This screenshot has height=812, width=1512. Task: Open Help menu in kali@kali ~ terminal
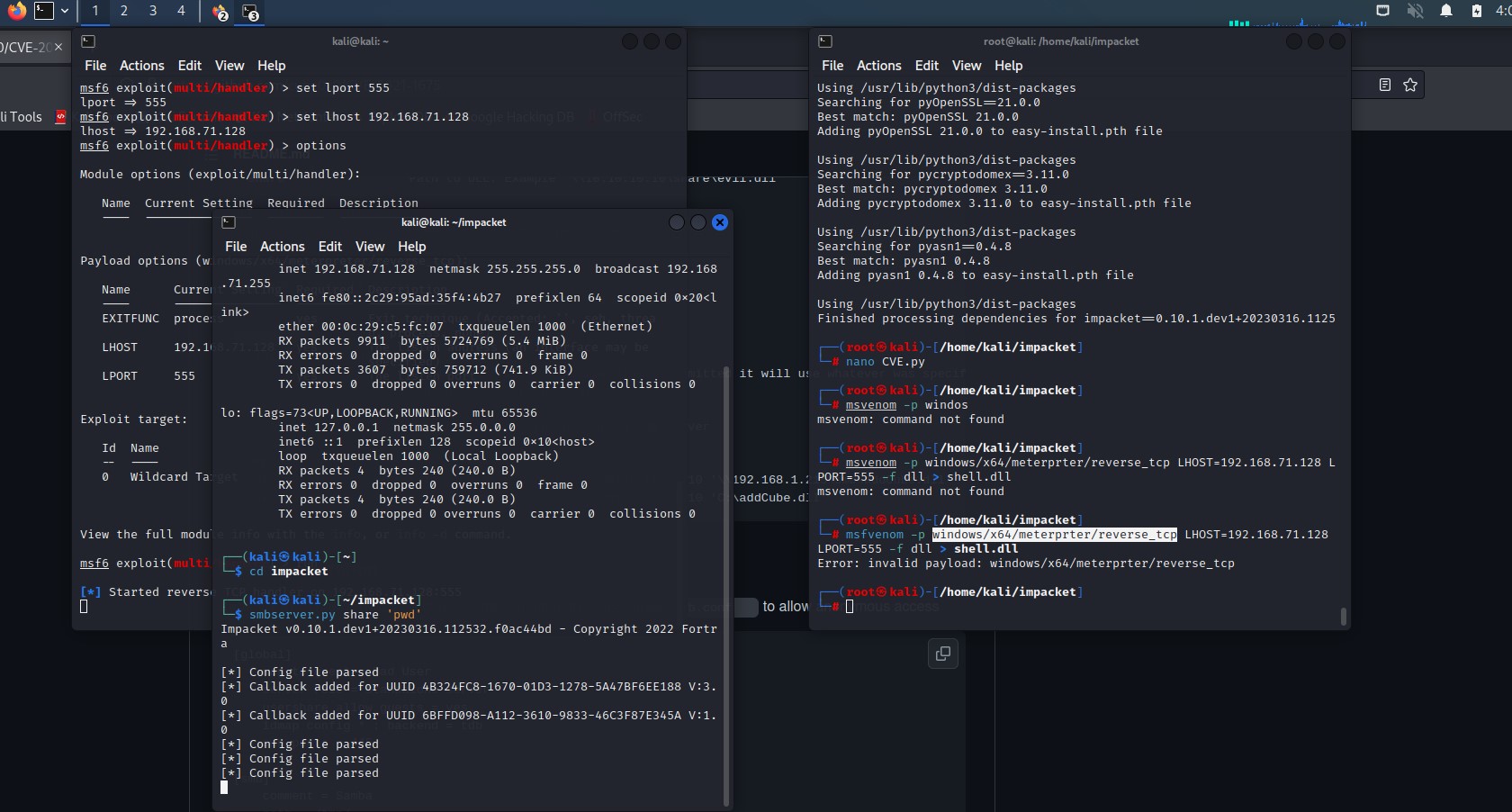[272, 66]
